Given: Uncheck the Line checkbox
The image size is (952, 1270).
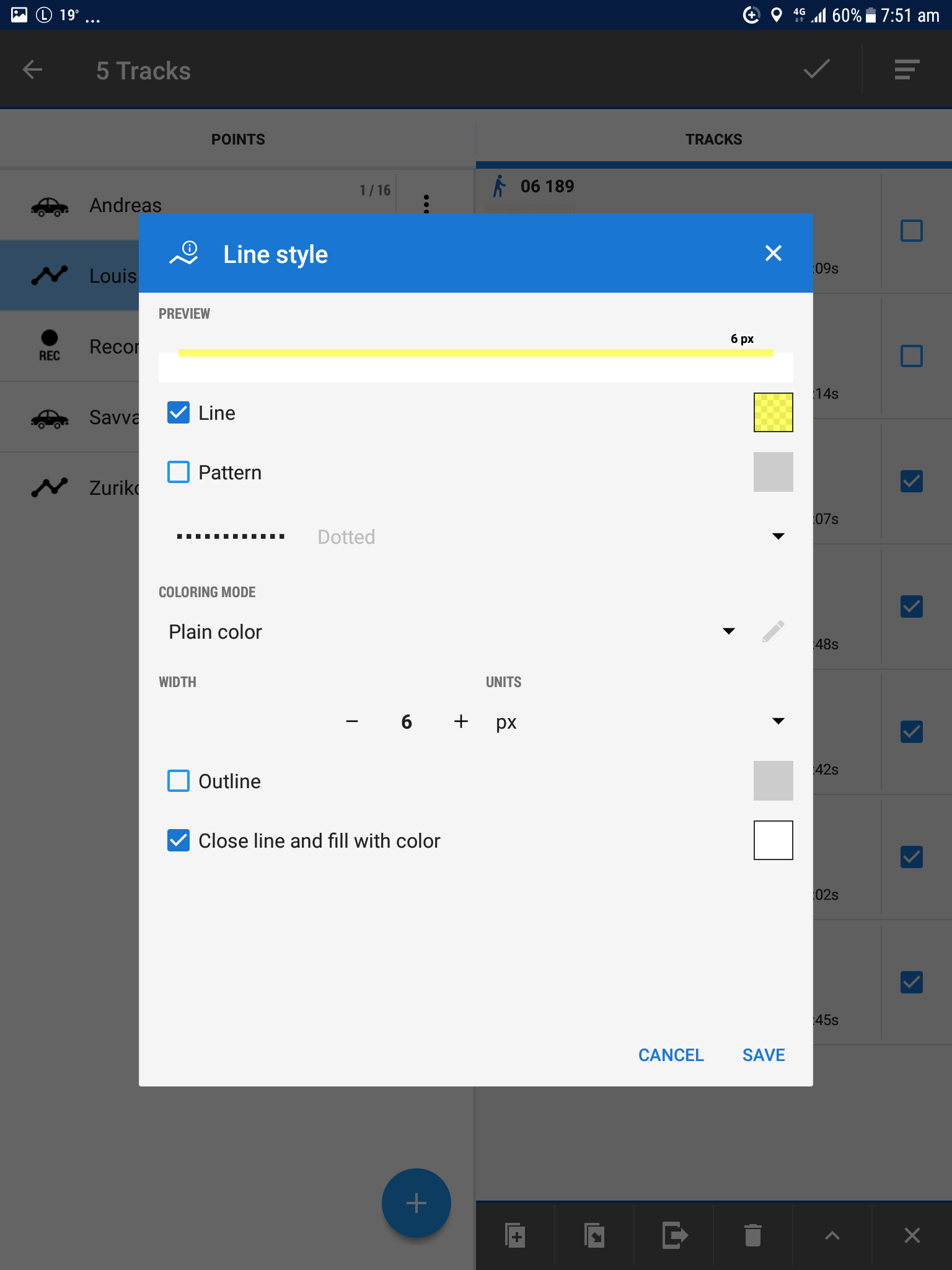Looking at the screenshot, I should [x=178, y=412].
